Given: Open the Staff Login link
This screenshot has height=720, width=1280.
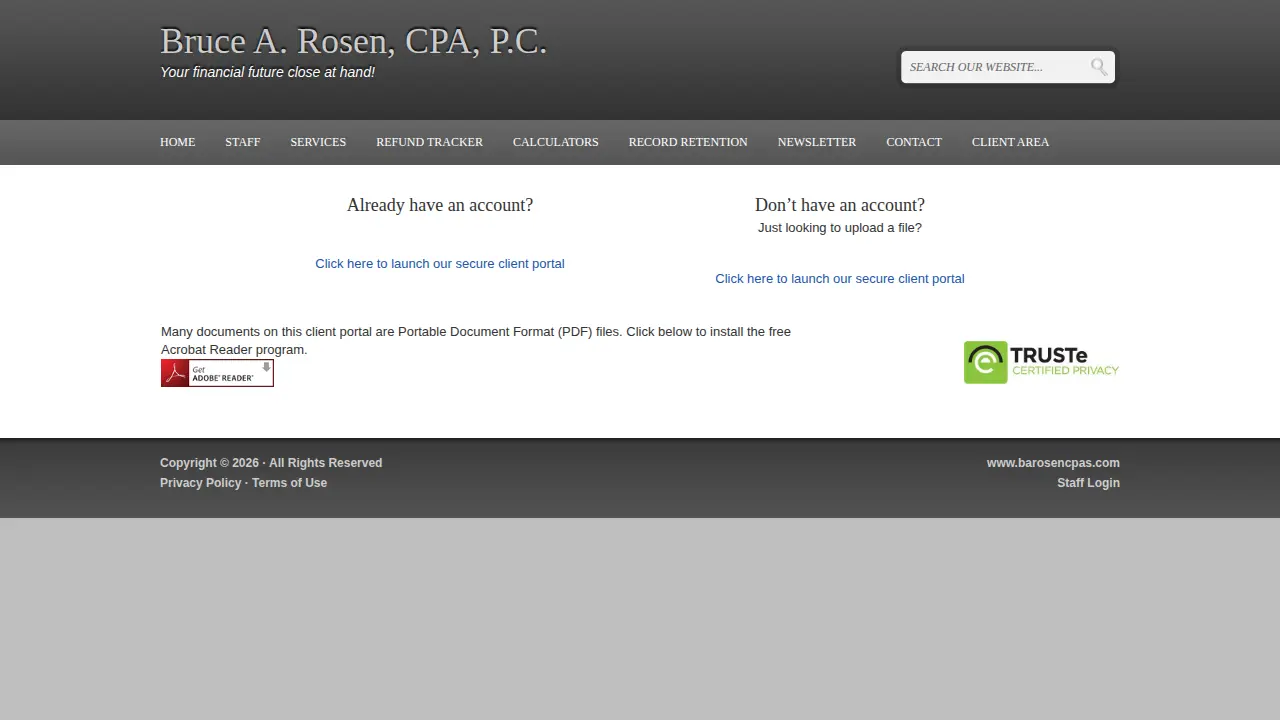Looking at the screenshot, I should 1088,483.
